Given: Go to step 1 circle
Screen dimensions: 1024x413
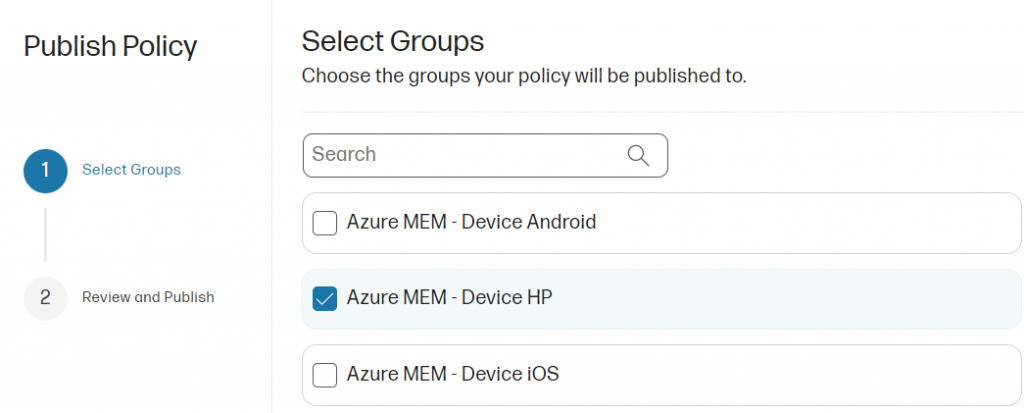Looking at the screenshot, I should pyautogui.click(x=45, y=171).
